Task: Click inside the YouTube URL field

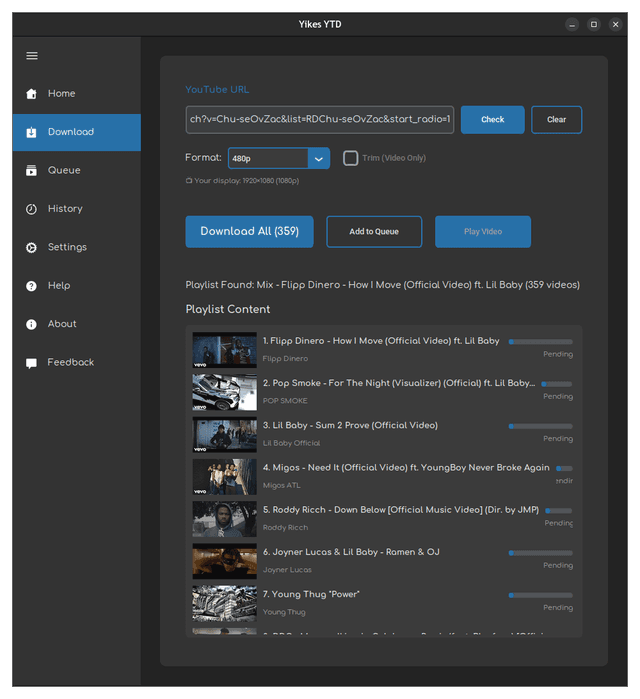Action: coord(320,119)
